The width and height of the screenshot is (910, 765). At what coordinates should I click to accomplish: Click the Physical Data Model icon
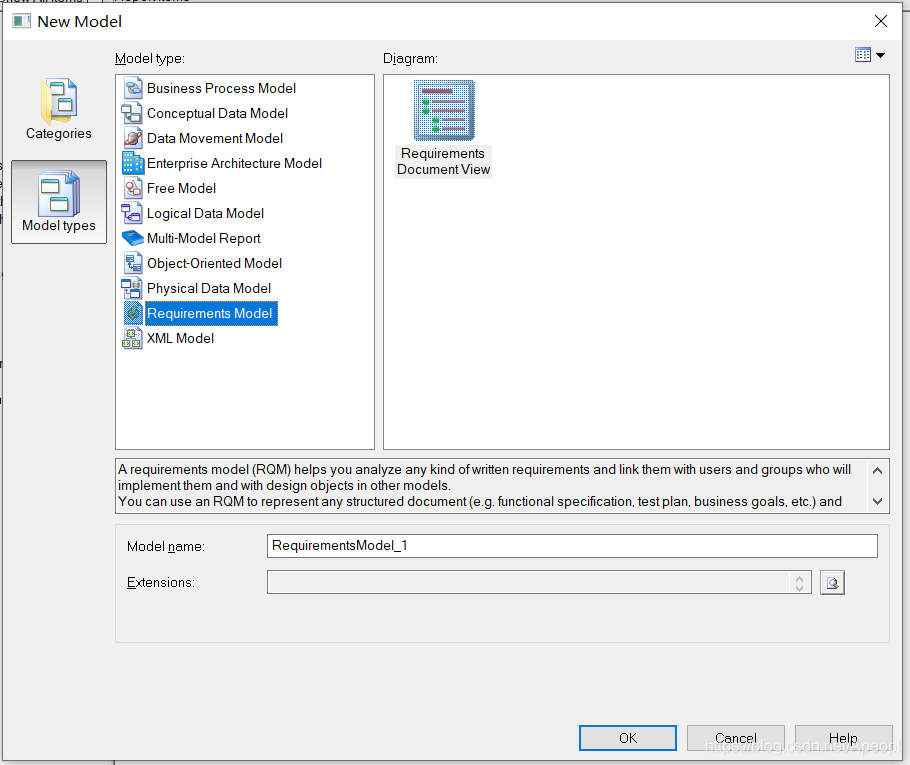[132, 288]
